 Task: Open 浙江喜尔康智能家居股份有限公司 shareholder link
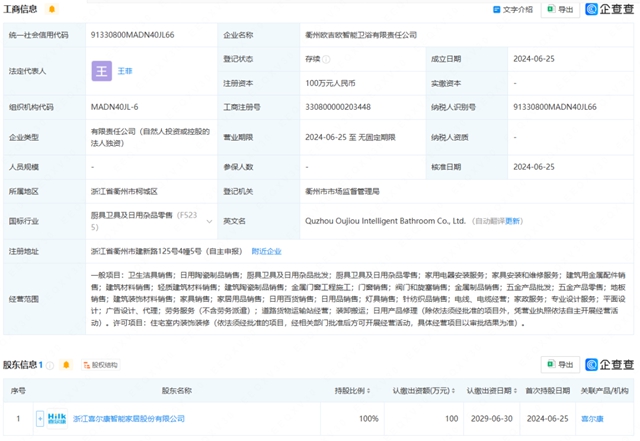129,419
